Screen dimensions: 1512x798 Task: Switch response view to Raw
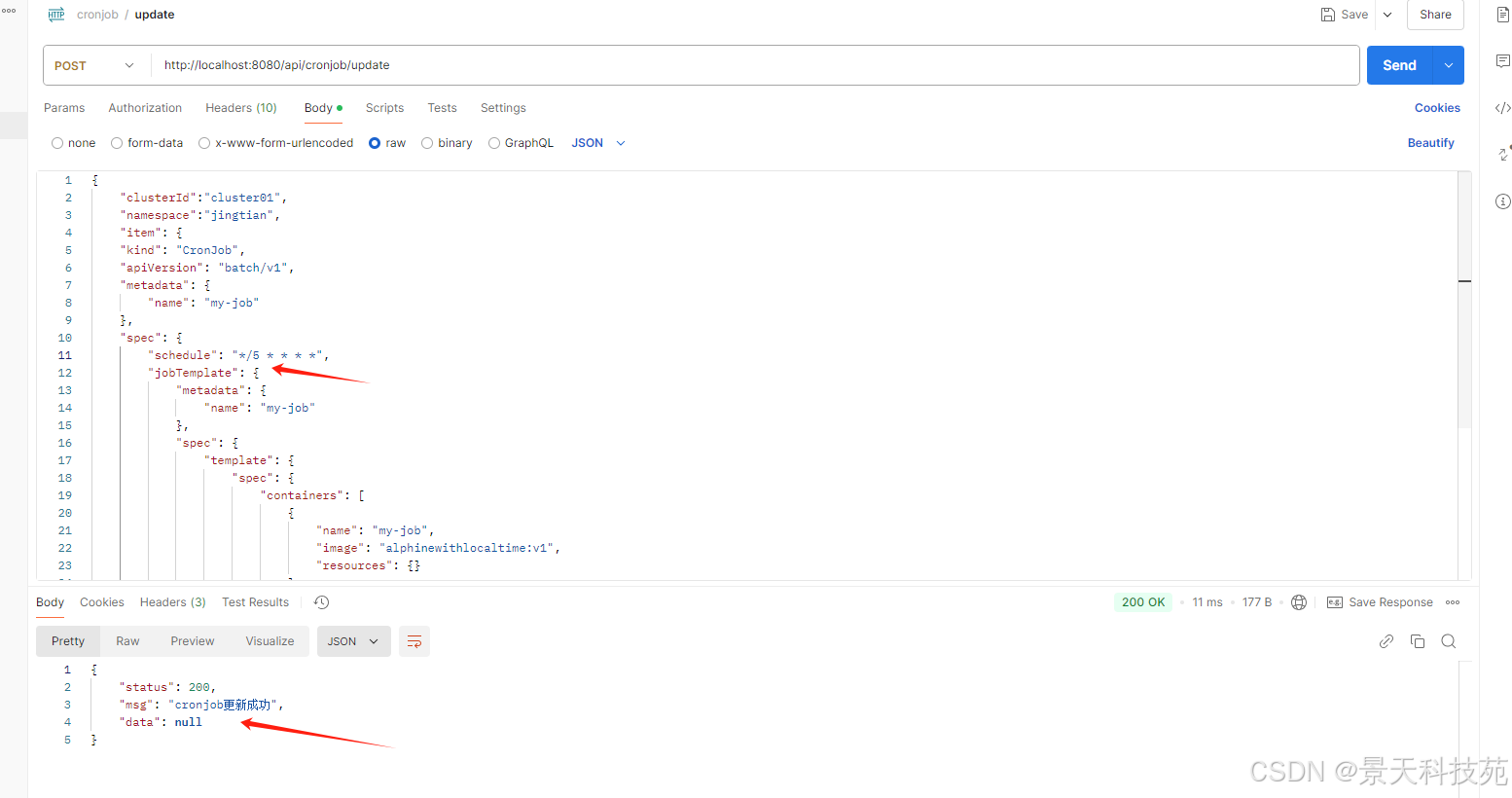pos(127,641)
